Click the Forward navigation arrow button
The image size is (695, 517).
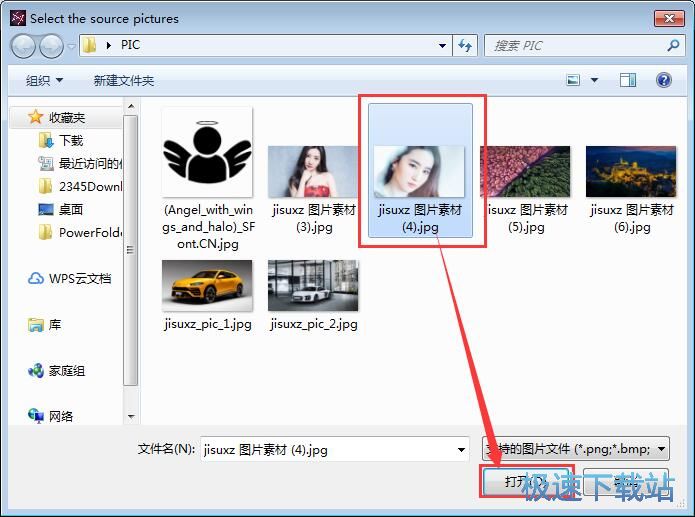pyautogui.click(x=51, y=46)
